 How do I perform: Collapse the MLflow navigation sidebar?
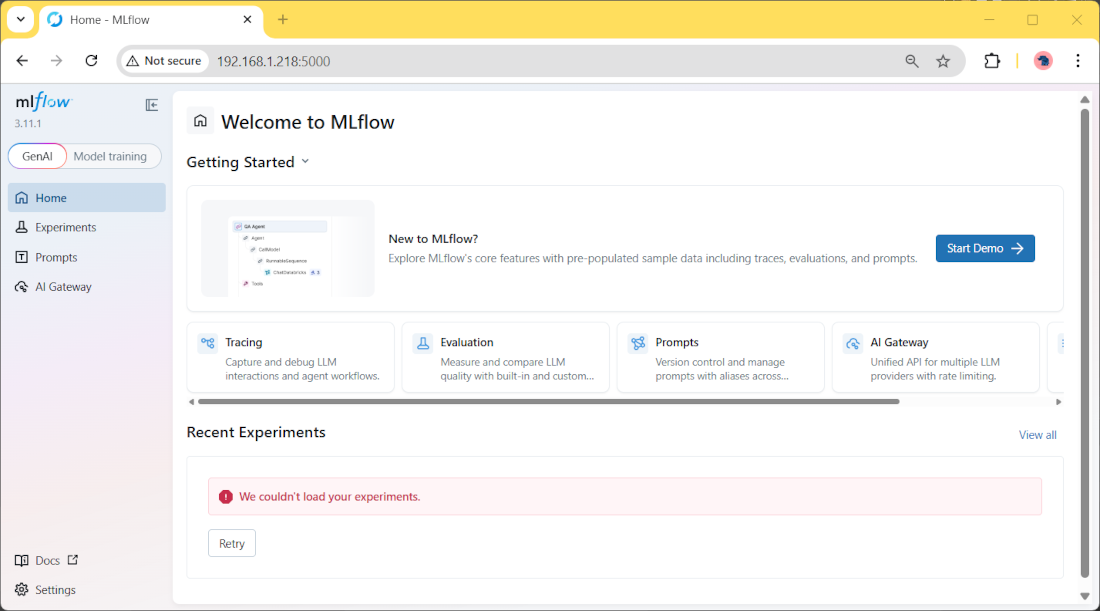(x=151, y=104)
